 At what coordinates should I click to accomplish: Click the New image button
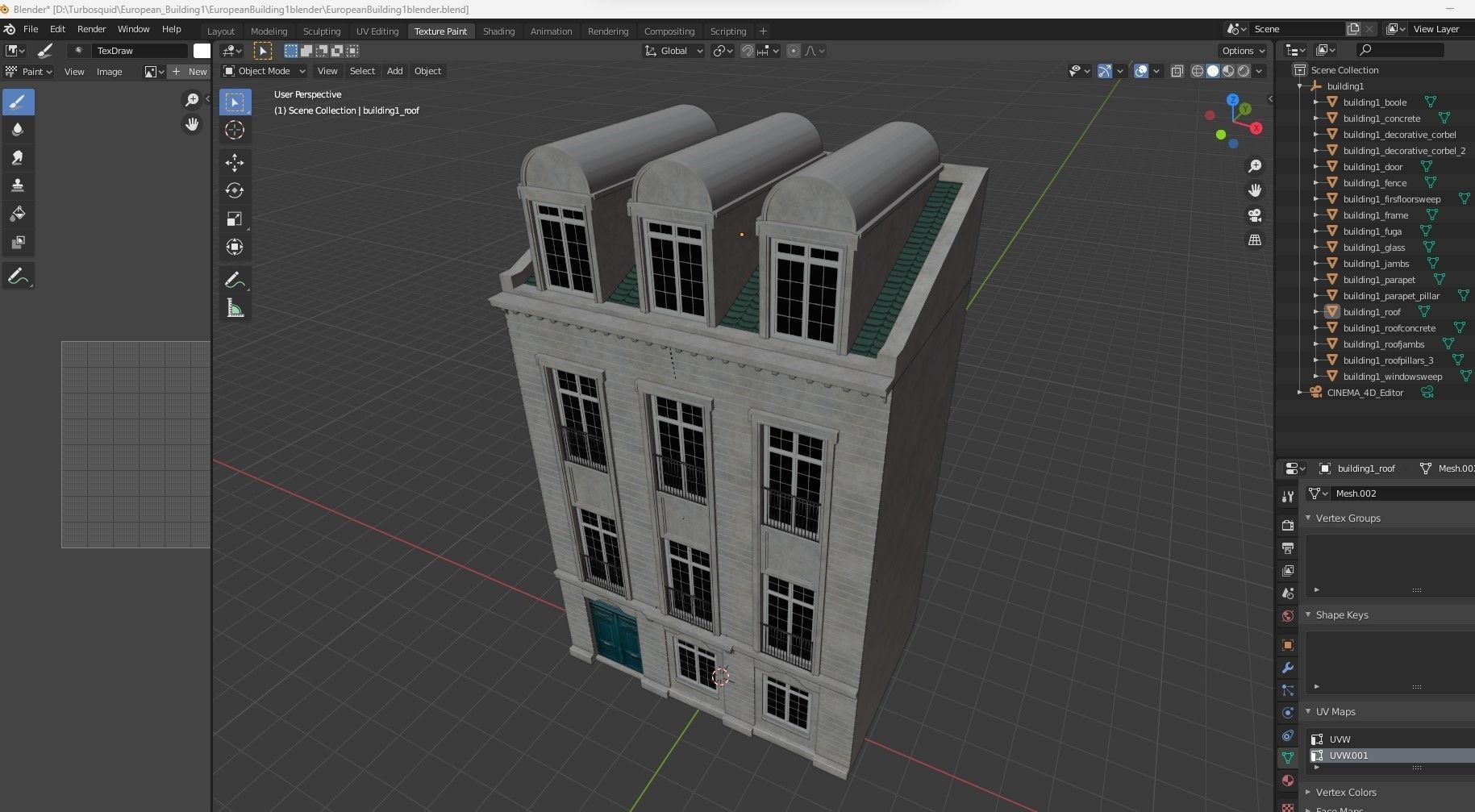[190, 72]
